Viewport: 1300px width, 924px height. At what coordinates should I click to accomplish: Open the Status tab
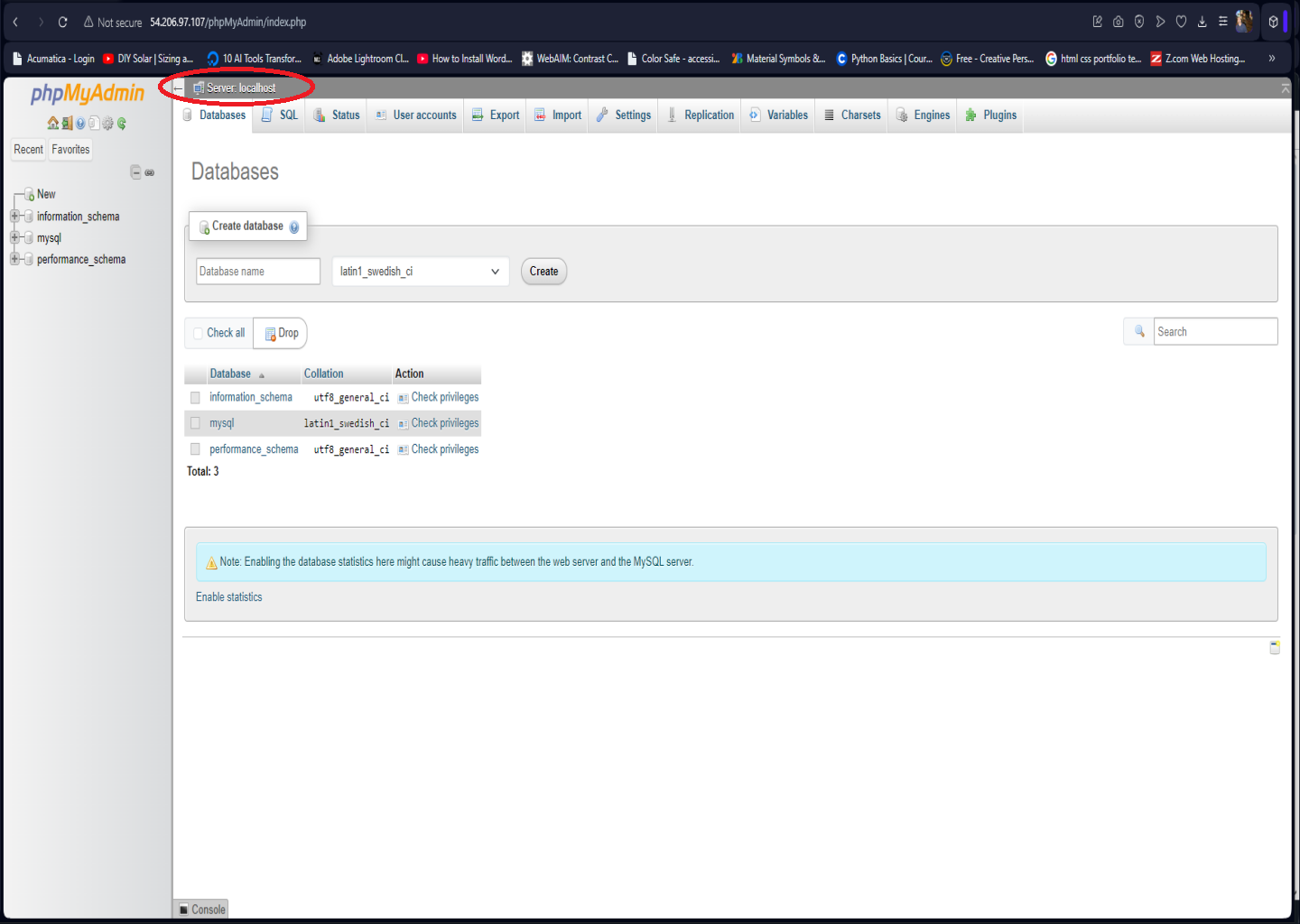(337, 115)
